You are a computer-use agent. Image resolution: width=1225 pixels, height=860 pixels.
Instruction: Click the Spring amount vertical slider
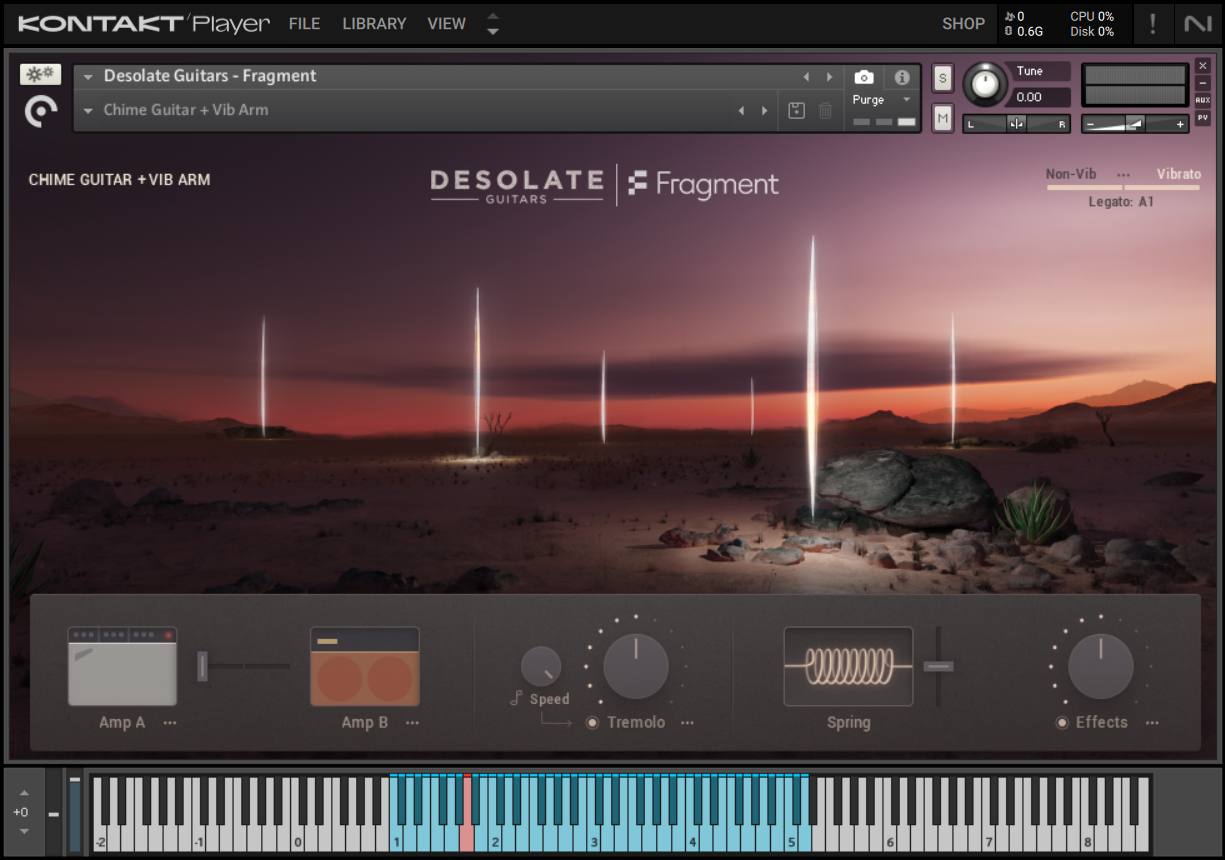point(938,666)
